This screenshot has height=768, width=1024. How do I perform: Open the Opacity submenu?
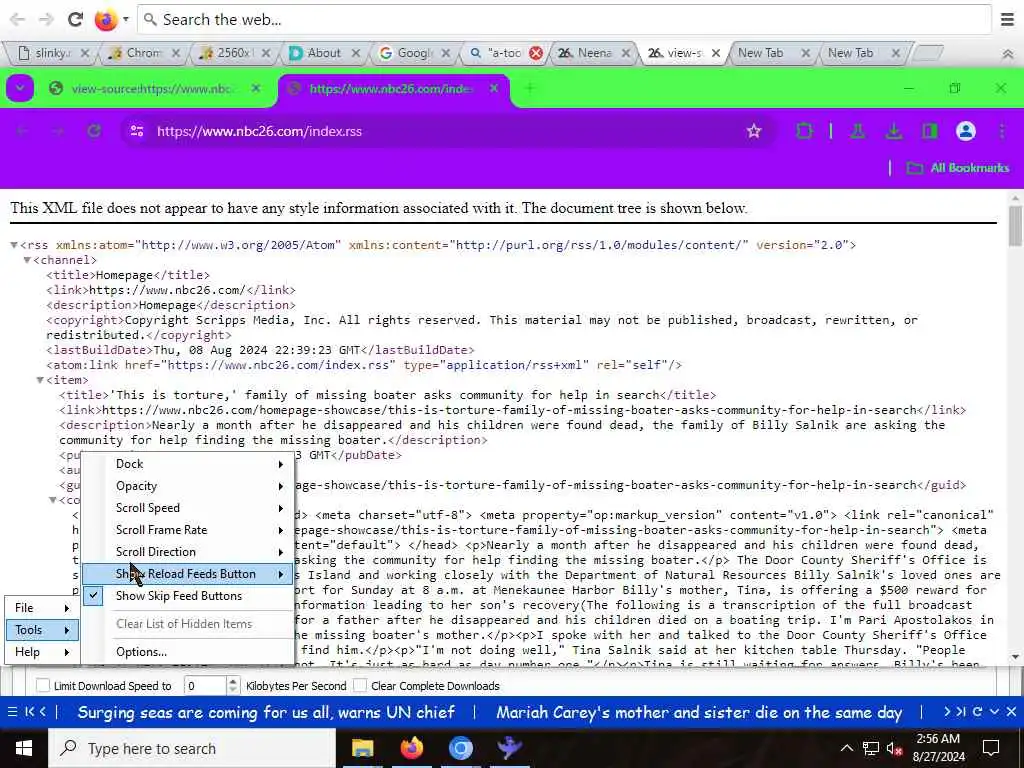click(187, 486)
